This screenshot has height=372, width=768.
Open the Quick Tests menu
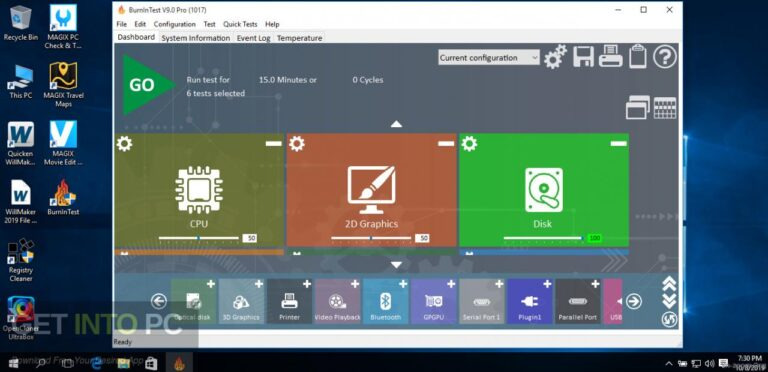coord(240,24)
